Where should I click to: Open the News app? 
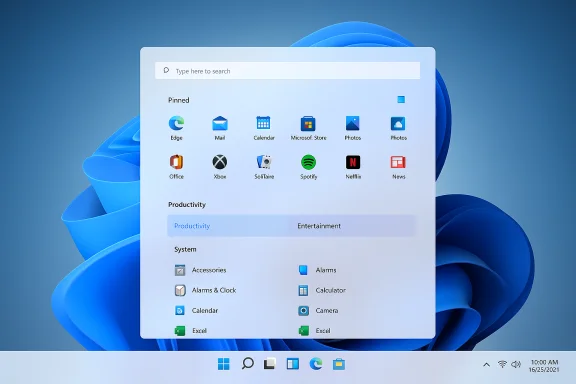[398, 166]
